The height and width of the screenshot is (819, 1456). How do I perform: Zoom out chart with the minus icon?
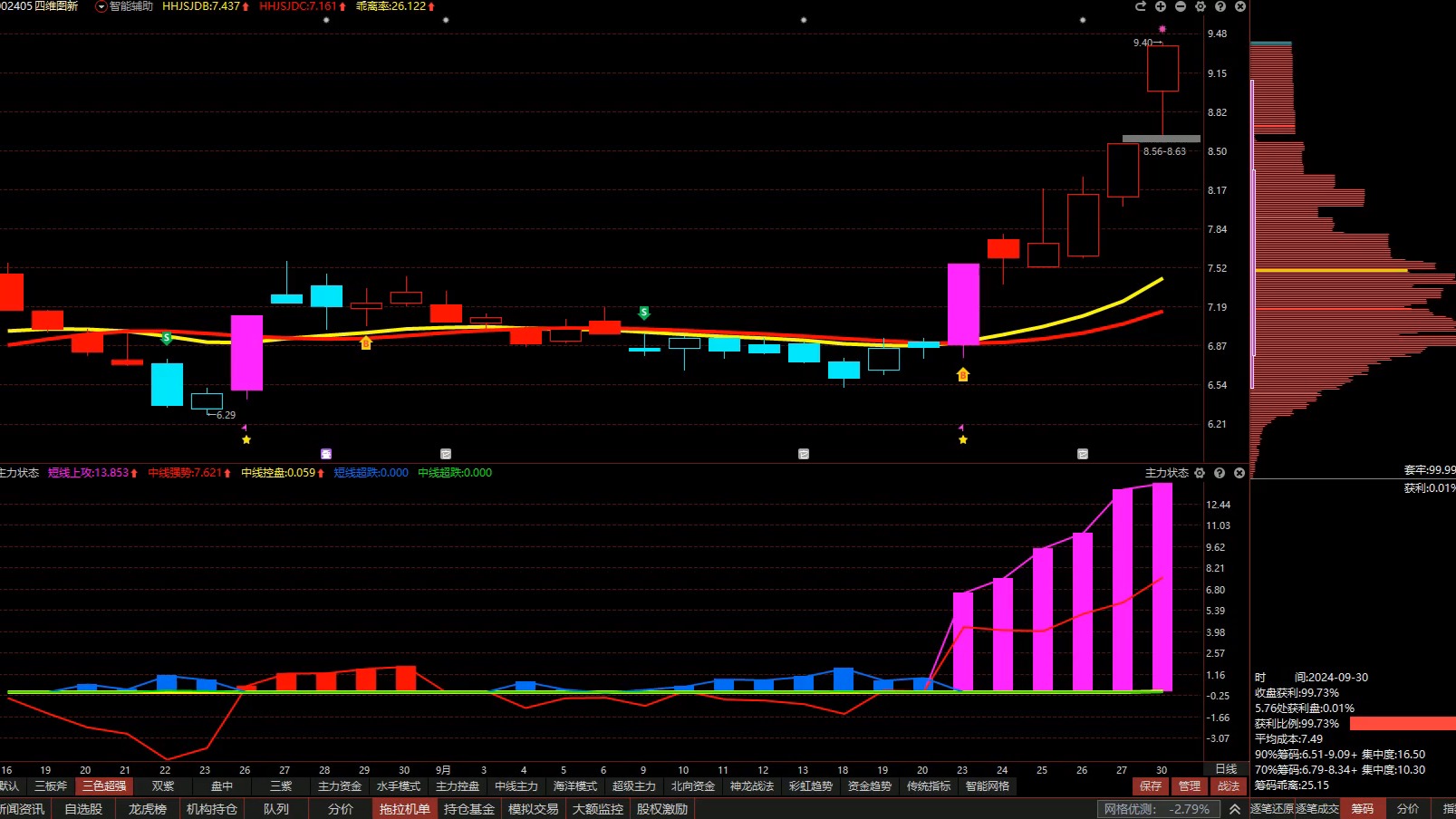(x=1181, y=6)
